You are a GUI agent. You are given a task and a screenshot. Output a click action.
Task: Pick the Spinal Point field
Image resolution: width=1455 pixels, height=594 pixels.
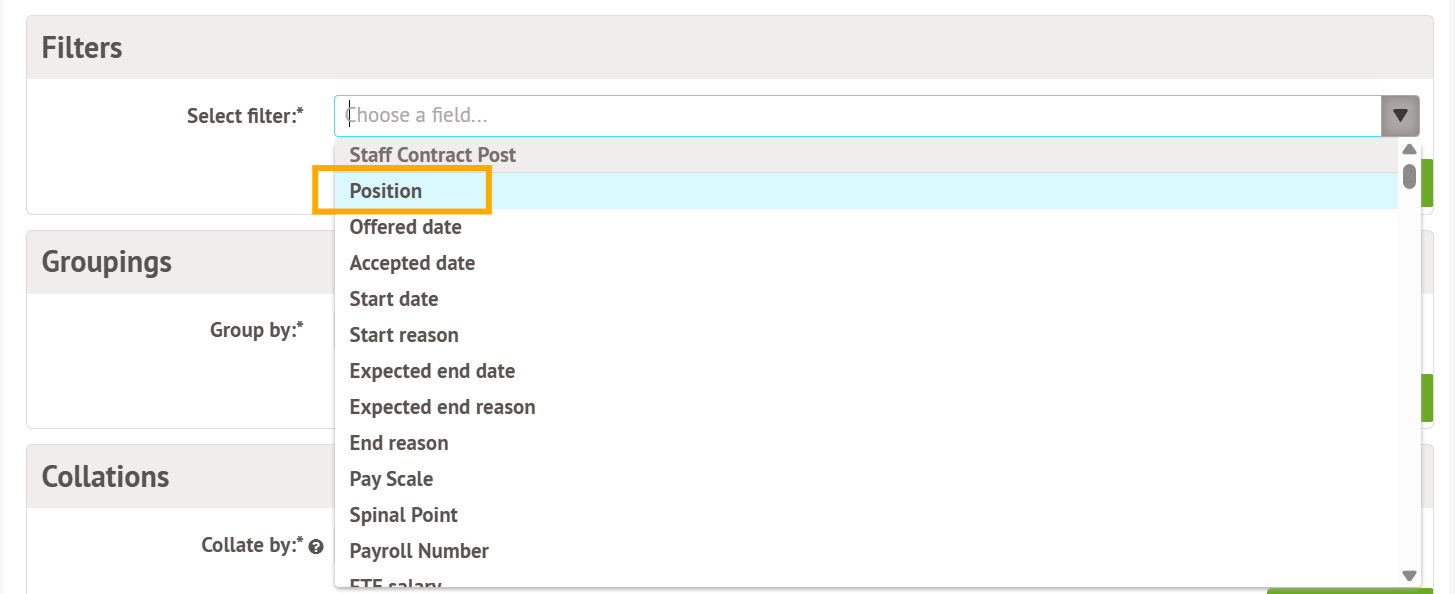click(403, 515)
